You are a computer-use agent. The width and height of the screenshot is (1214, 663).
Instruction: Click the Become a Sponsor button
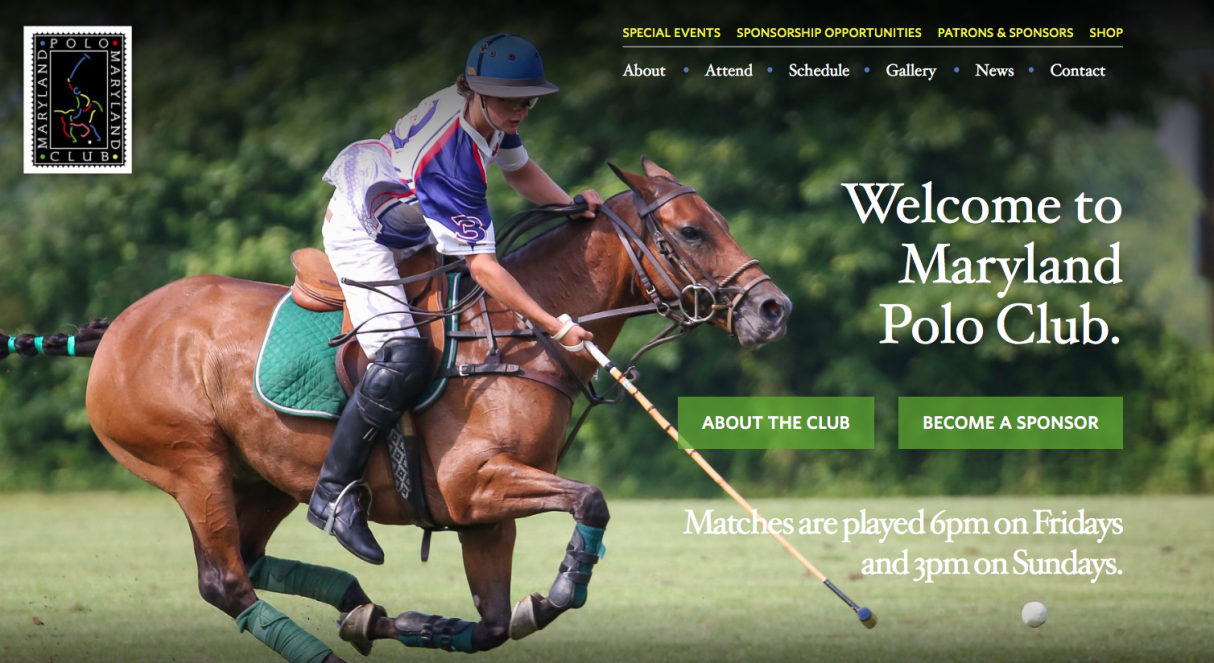(1010, 423)
